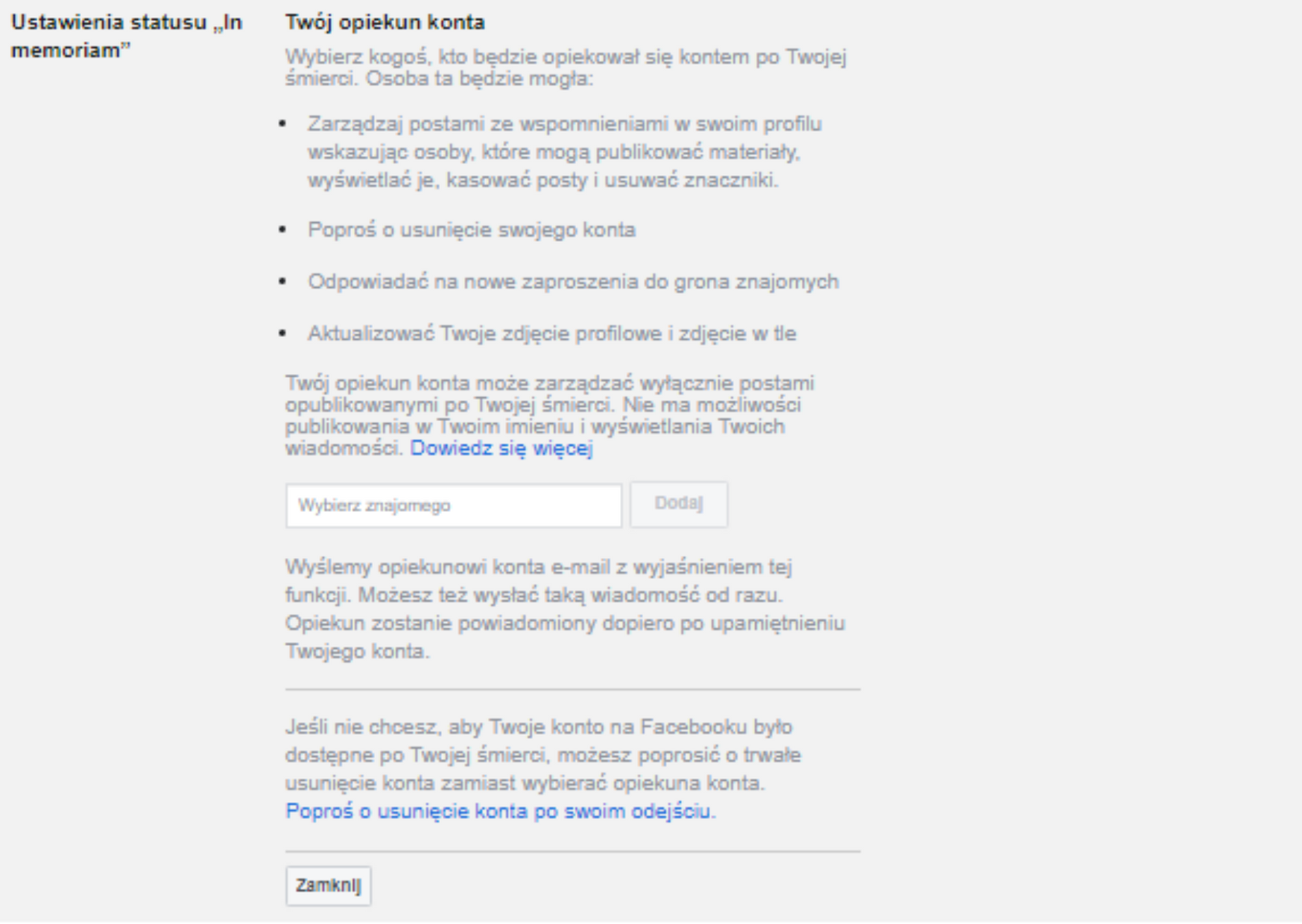
Task: Click the paragraph "Wyślemy opiekunowi konta e-mail"
Action: pyautogui.click(x=564, y=609)
